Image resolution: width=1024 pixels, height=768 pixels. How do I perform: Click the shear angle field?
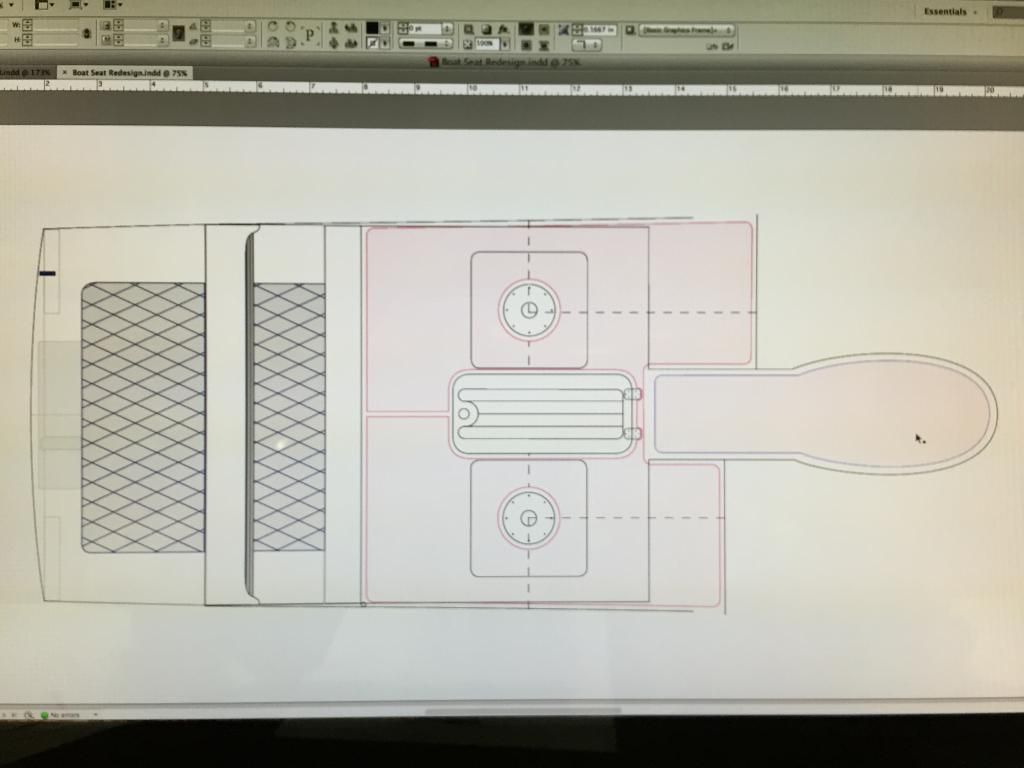(x=229, y=42)
